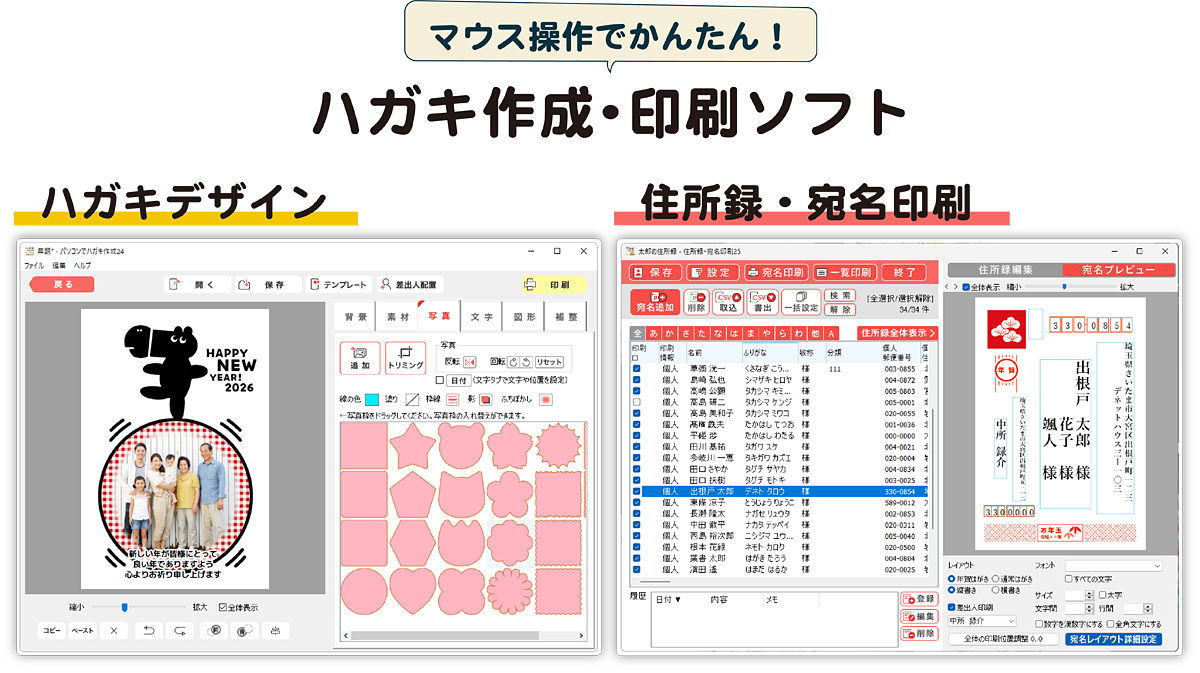Click the 影 shadow icon
The image size is (1200, 673).
coord(486,399)
